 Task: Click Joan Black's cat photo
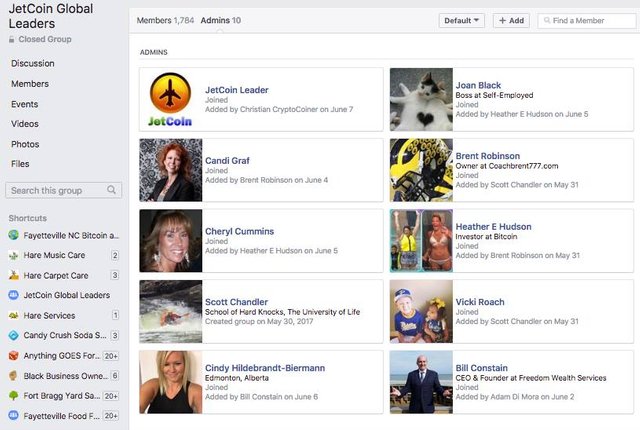(421, 99)
